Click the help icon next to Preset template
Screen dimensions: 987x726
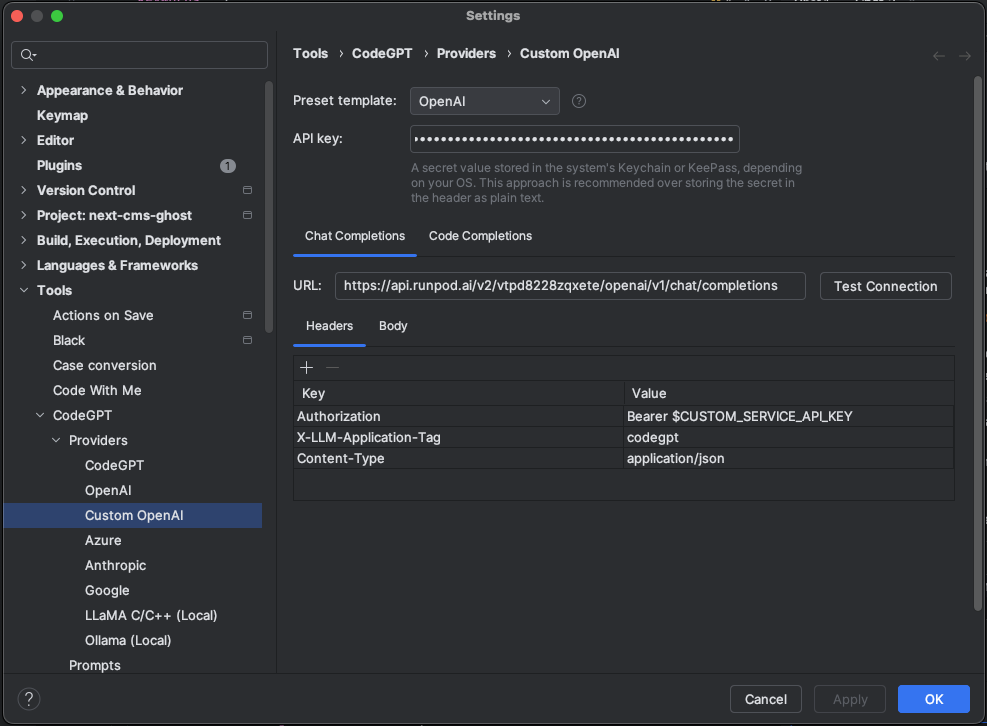[x=578, y=101]
